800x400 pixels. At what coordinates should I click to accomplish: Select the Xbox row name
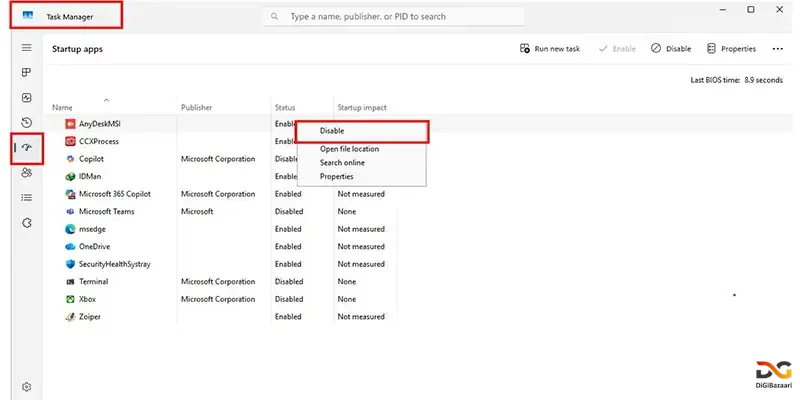coord(87,299)
